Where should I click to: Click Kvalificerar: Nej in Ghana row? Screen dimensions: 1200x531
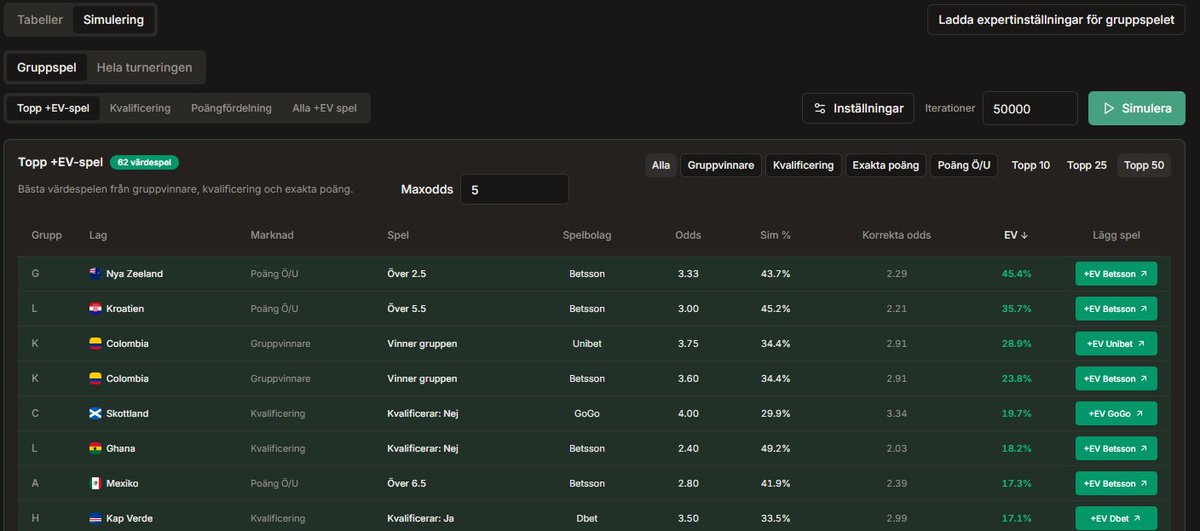tap(422, 449)
